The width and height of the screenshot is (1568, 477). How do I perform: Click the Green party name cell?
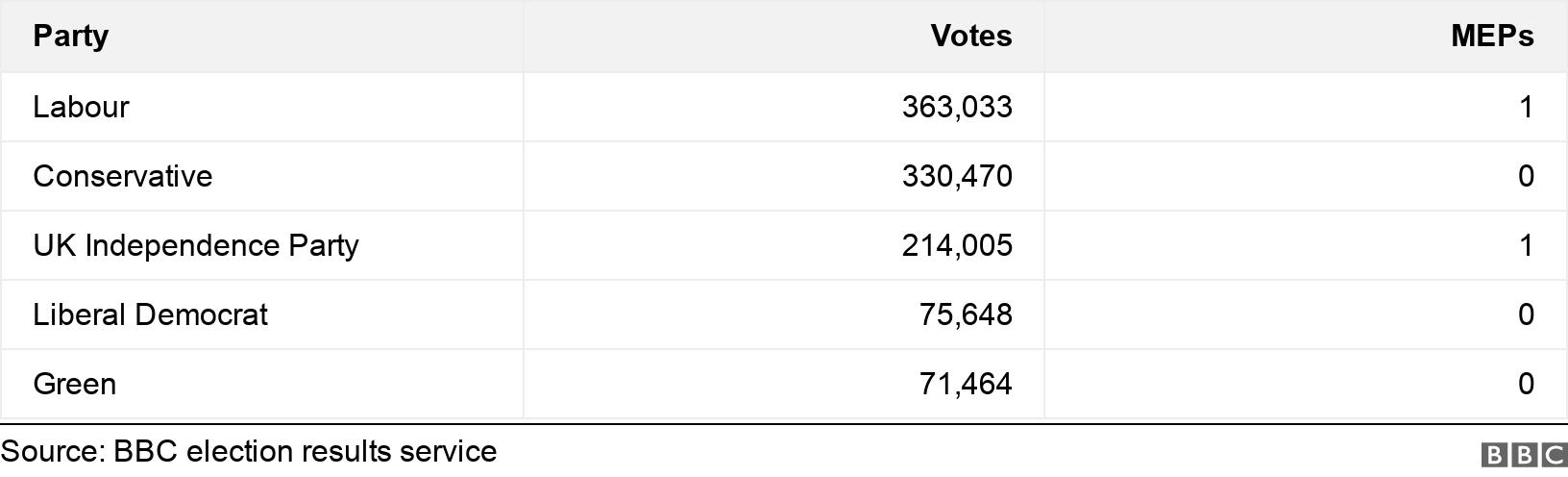(x=75, y=384)
